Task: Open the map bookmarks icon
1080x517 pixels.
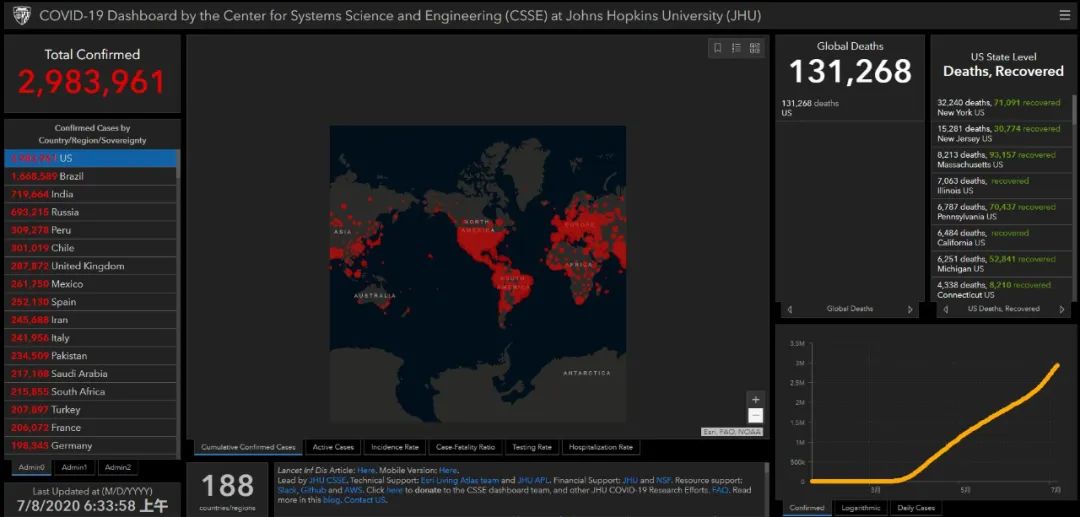Action: (718, 48)
